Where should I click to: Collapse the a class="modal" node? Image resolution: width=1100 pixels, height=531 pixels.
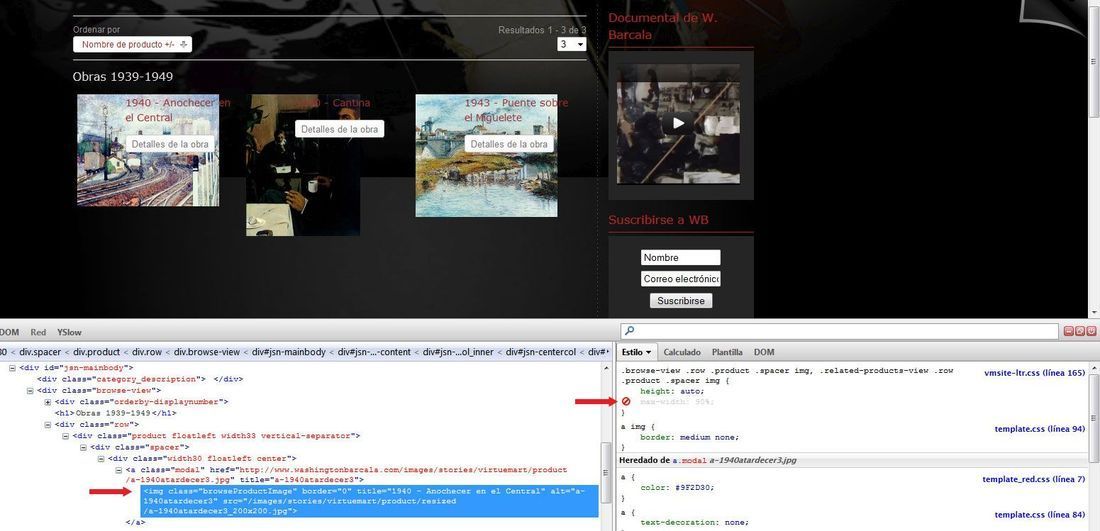(x=119, y=470)
